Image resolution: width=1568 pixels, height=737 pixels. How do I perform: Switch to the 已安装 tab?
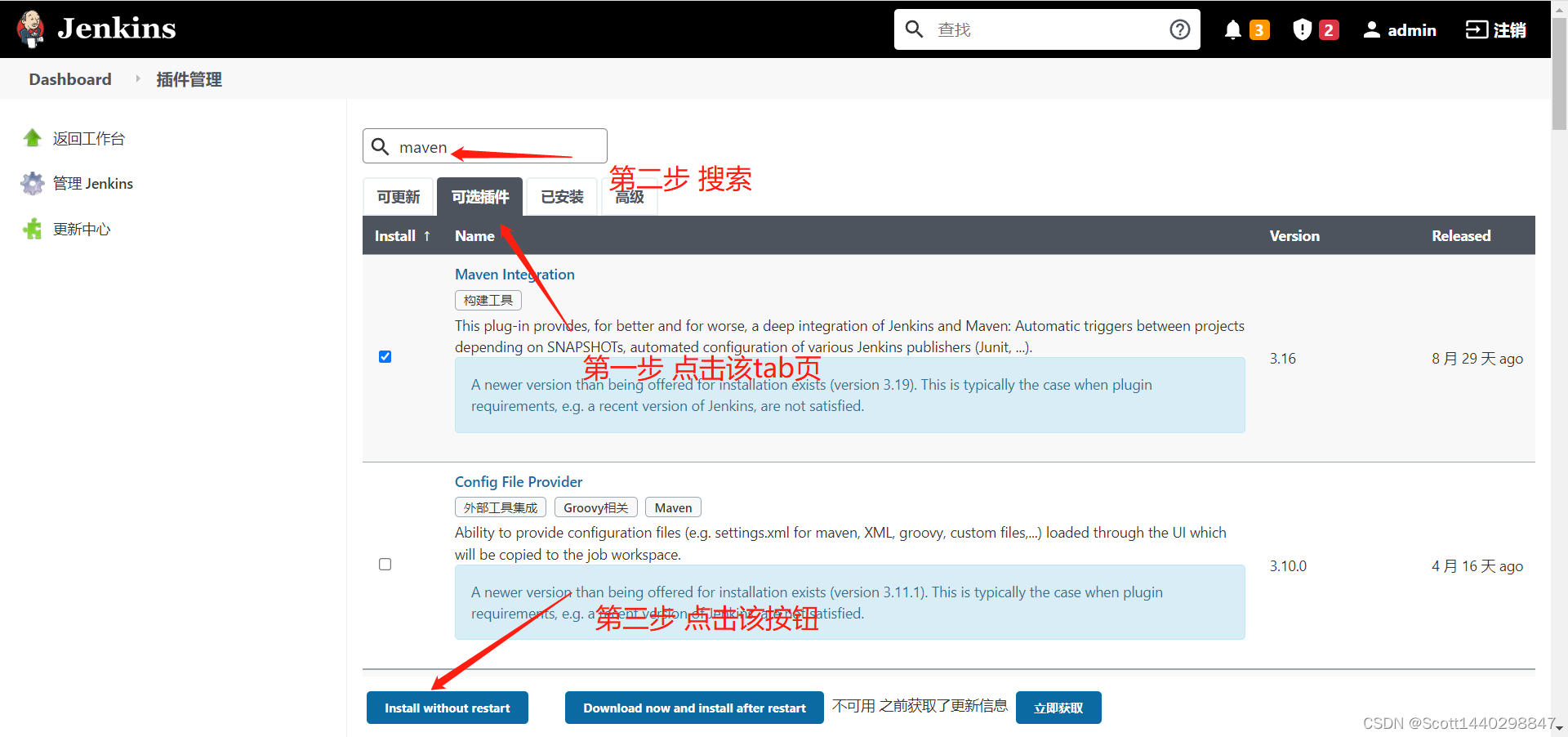coord(562,197)
